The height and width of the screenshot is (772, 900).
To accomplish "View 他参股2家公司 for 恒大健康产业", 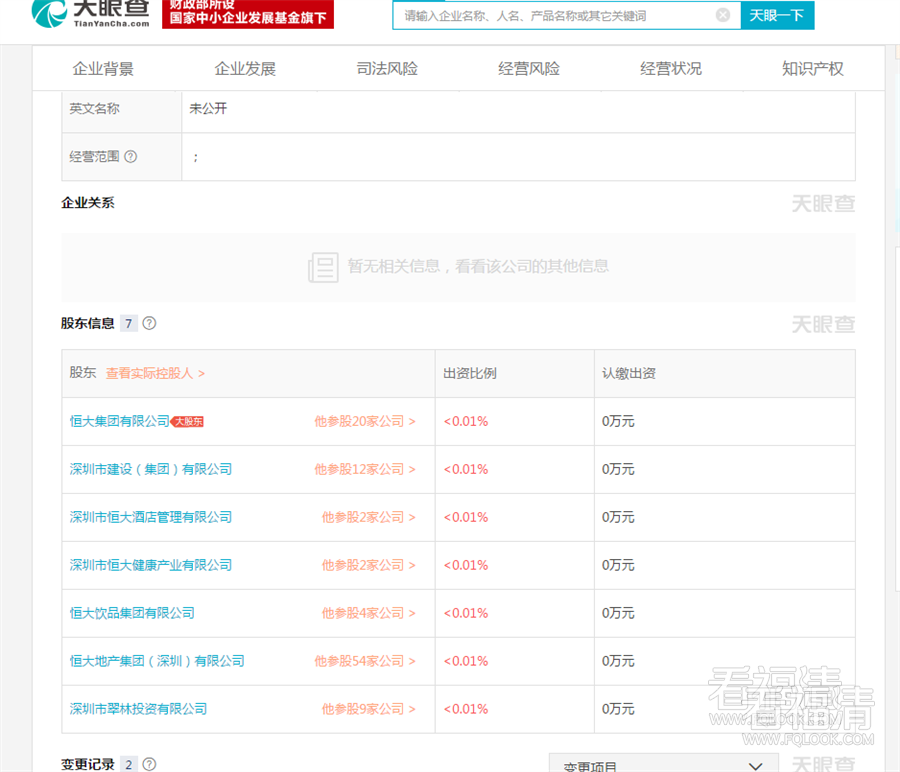I will pos(368,565).
